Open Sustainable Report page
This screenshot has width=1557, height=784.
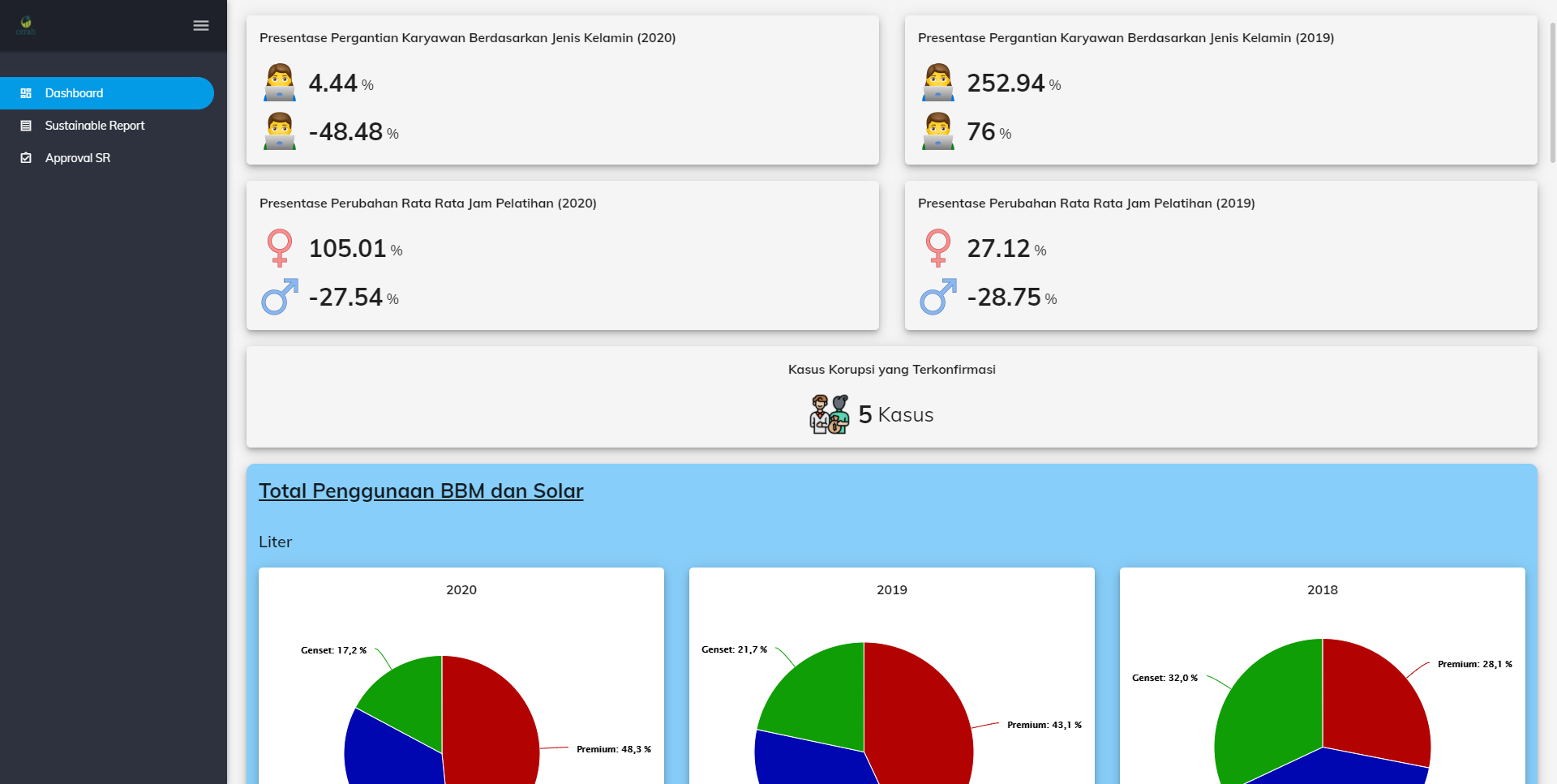(95, 126)
